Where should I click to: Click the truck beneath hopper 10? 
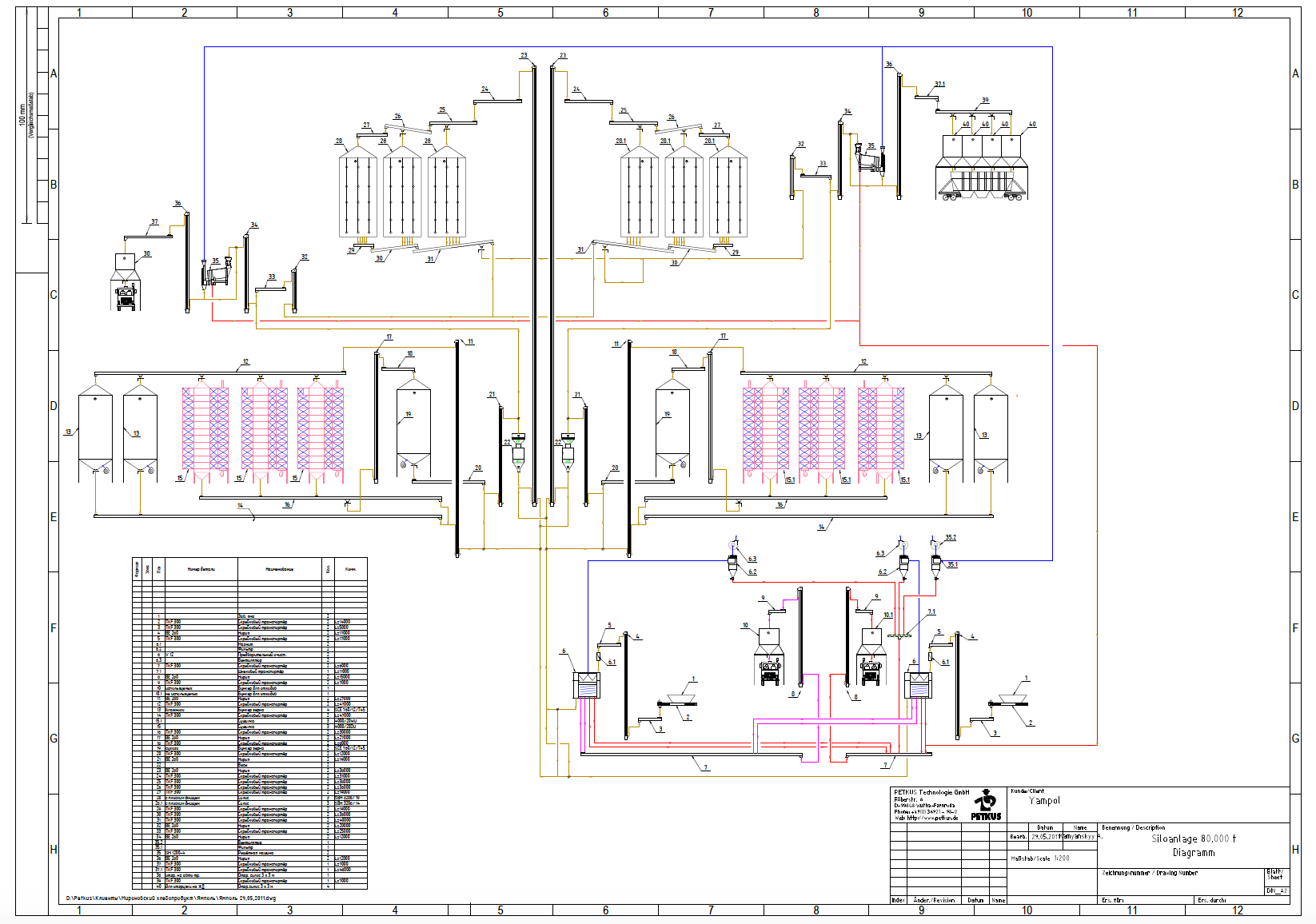(769, 671)
